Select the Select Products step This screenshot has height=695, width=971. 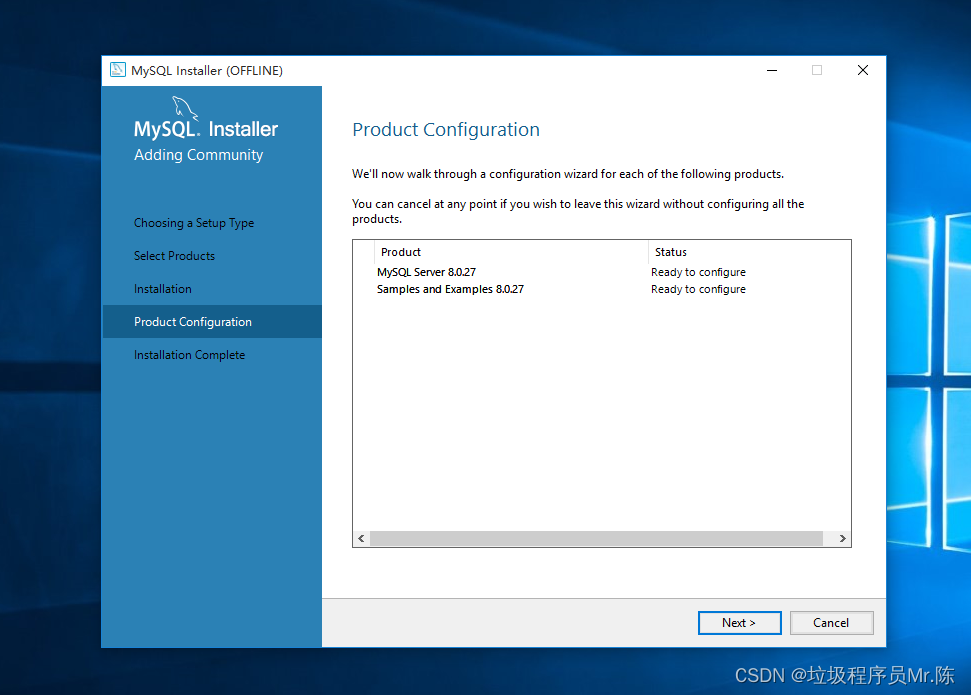(x=174, y=256)
